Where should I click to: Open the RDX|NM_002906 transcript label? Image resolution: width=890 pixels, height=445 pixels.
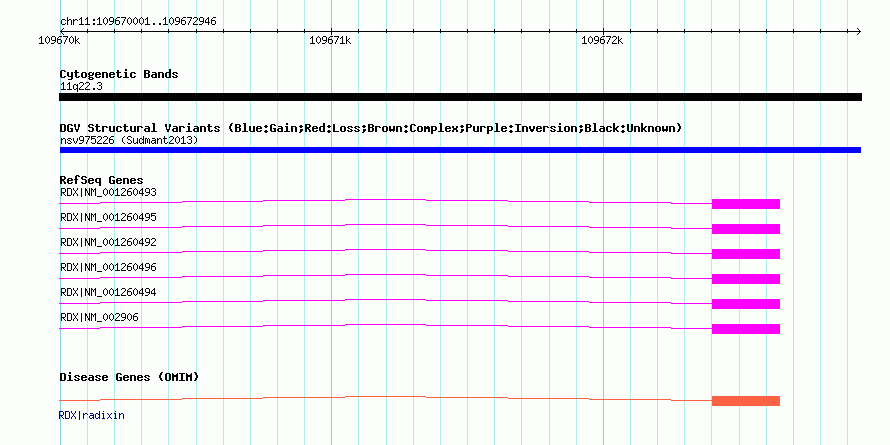[x=99, y=317]
